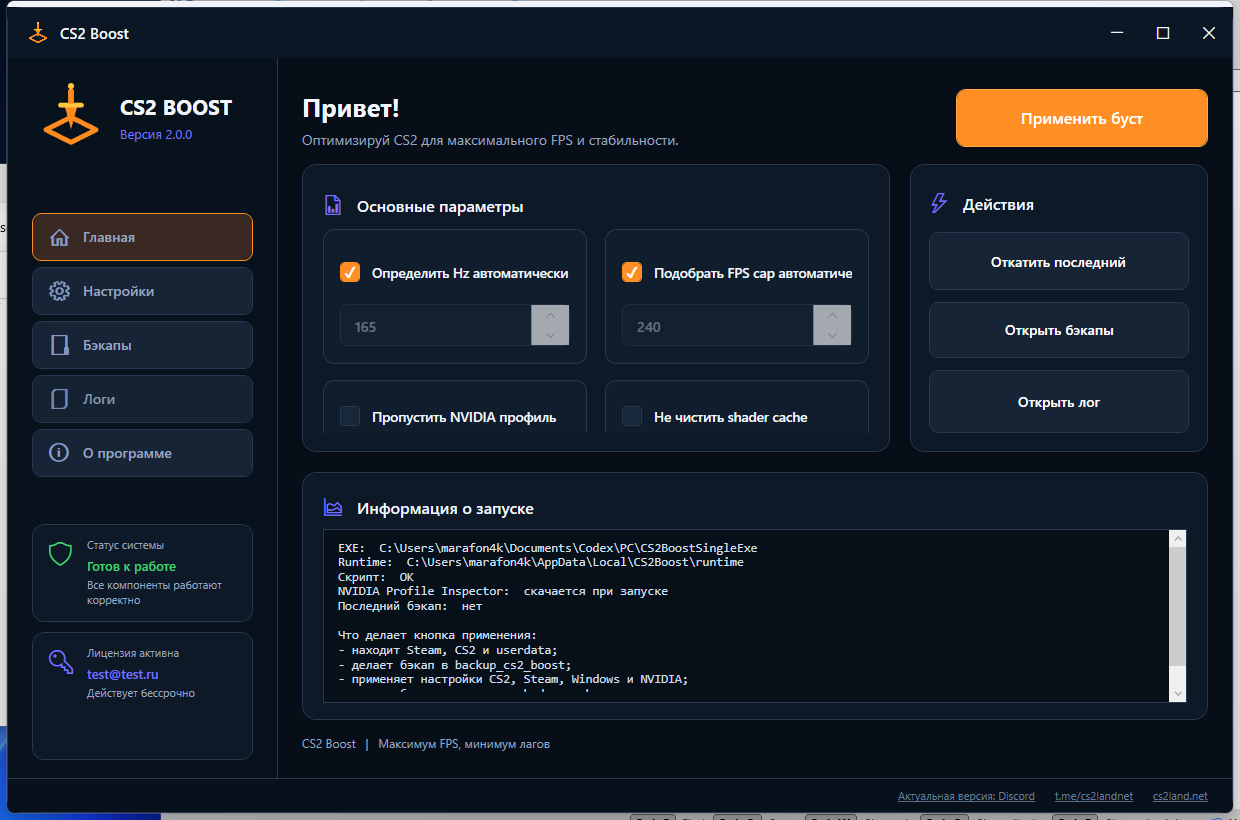Click the NVIDIA Profile Inspector line
This screenshot has height=820, width=1240.
(x=503, y=591)
